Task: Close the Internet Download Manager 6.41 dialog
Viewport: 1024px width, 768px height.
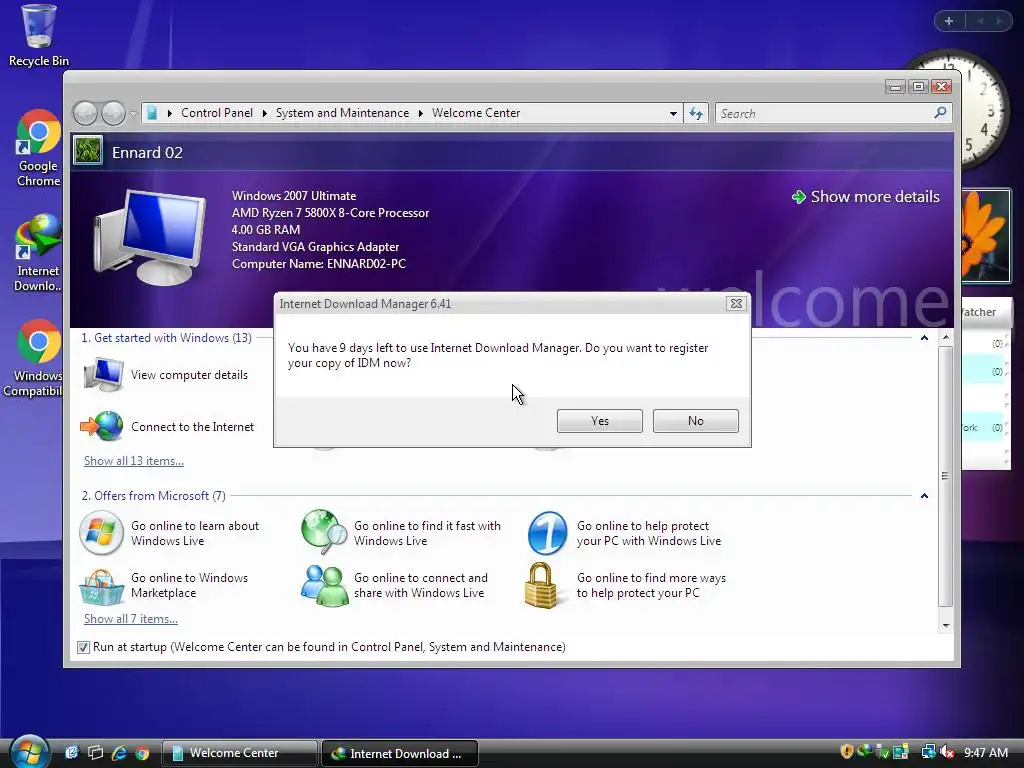Action: (736, 304)
